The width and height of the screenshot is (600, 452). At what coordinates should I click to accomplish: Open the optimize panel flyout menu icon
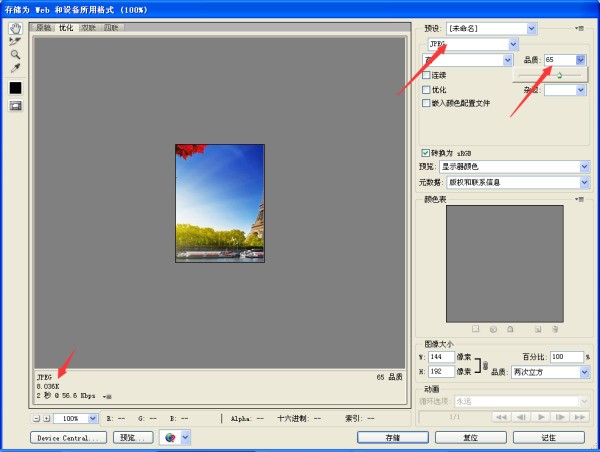pyautogui.click(x=579, y=29)
